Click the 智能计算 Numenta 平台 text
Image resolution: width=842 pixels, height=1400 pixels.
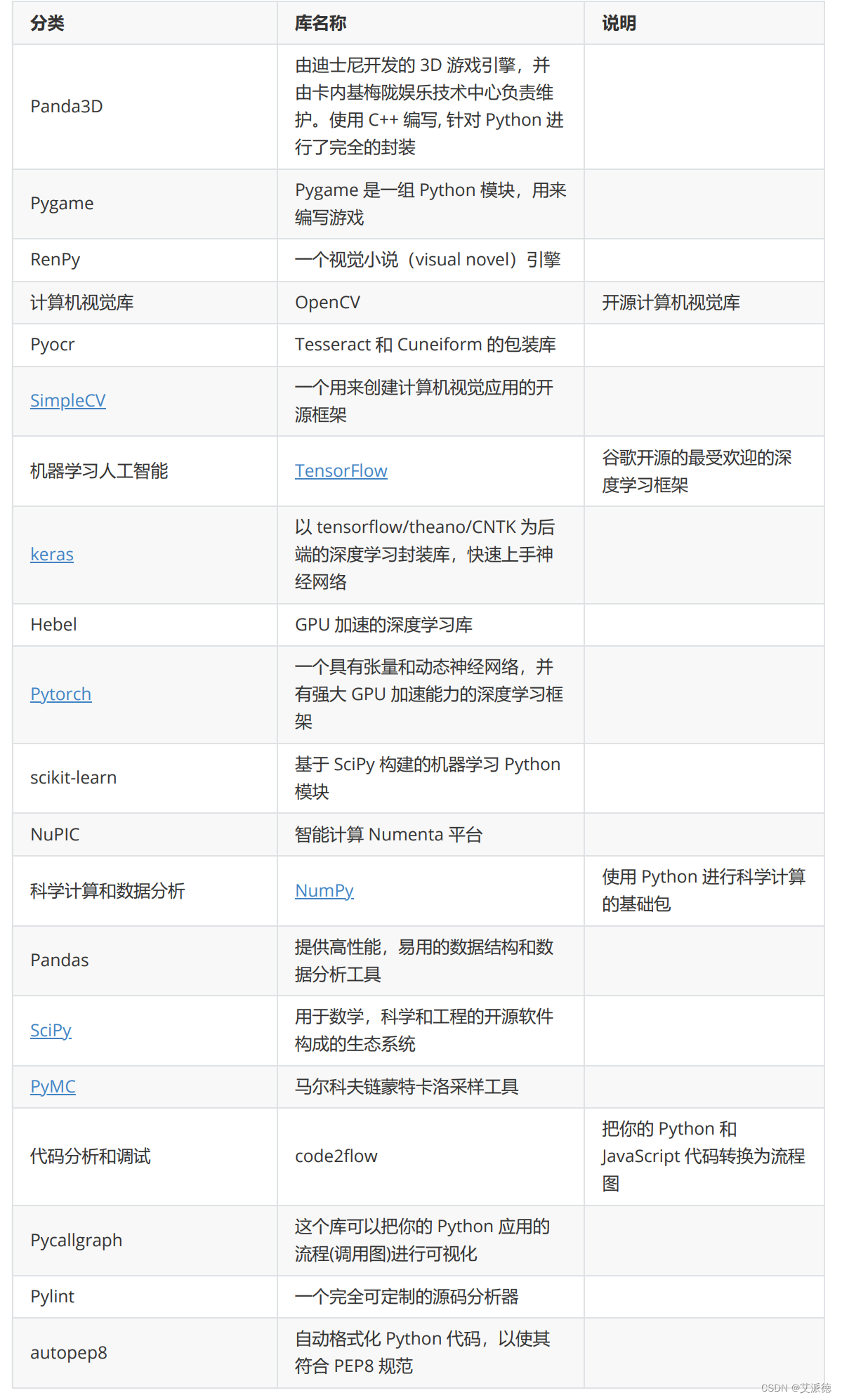[x=388, y=834]
